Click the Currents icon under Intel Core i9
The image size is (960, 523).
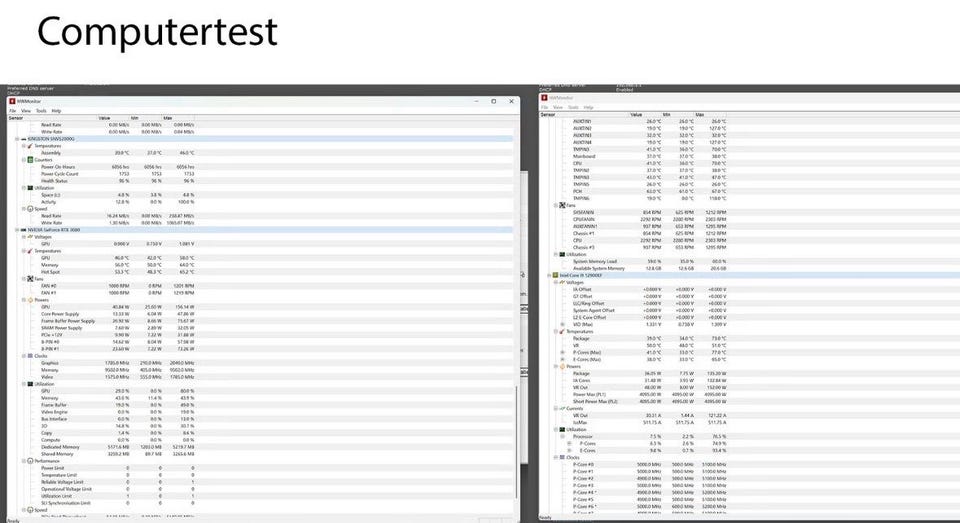(562, 408)
